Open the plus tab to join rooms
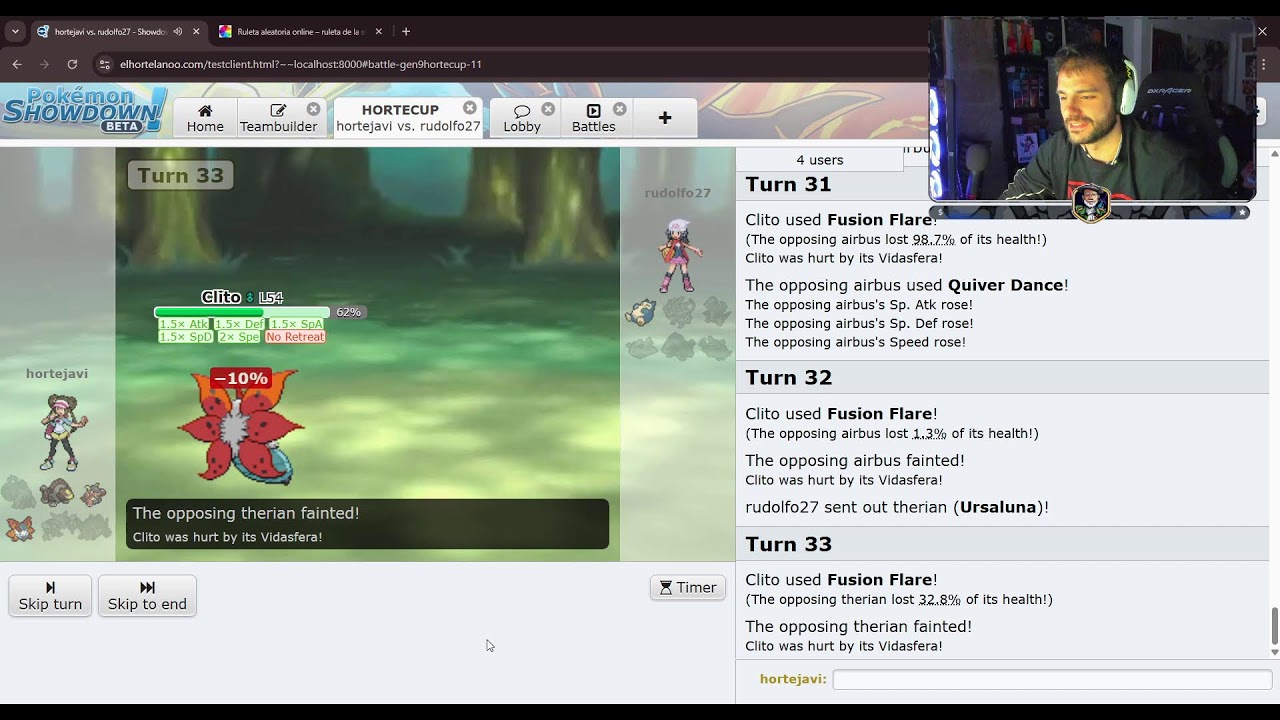The image size is (1280, 720). pos(665,118)
